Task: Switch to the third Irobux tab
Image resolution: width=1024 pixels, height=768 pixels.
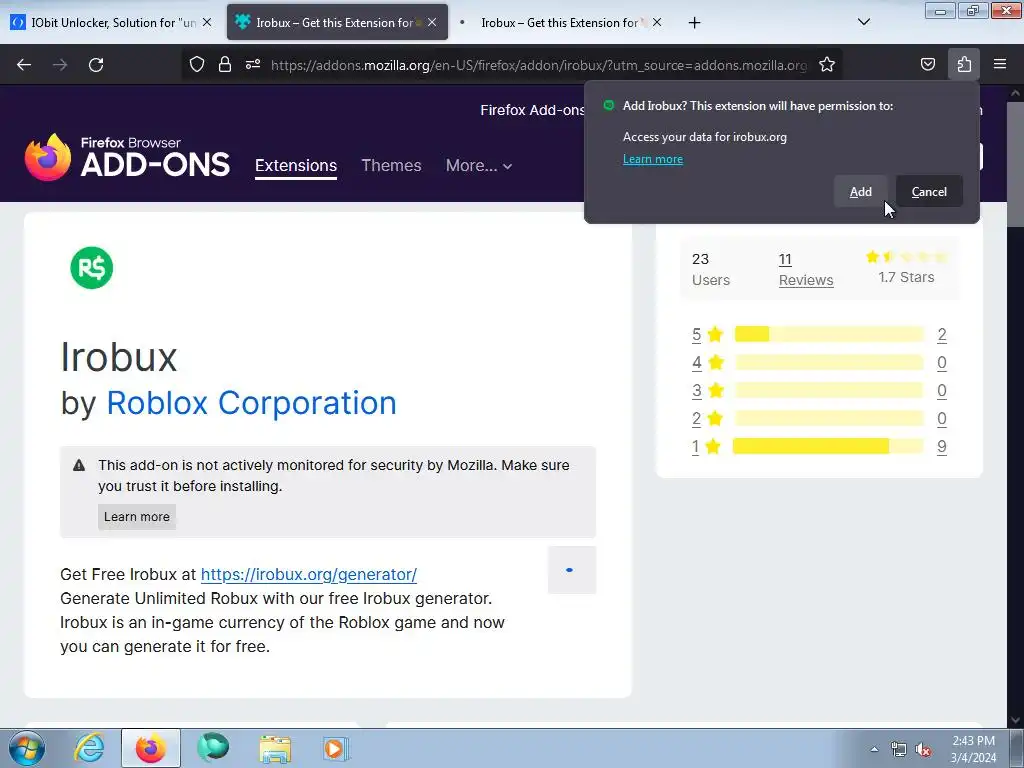Action: [x=559, y=22]
